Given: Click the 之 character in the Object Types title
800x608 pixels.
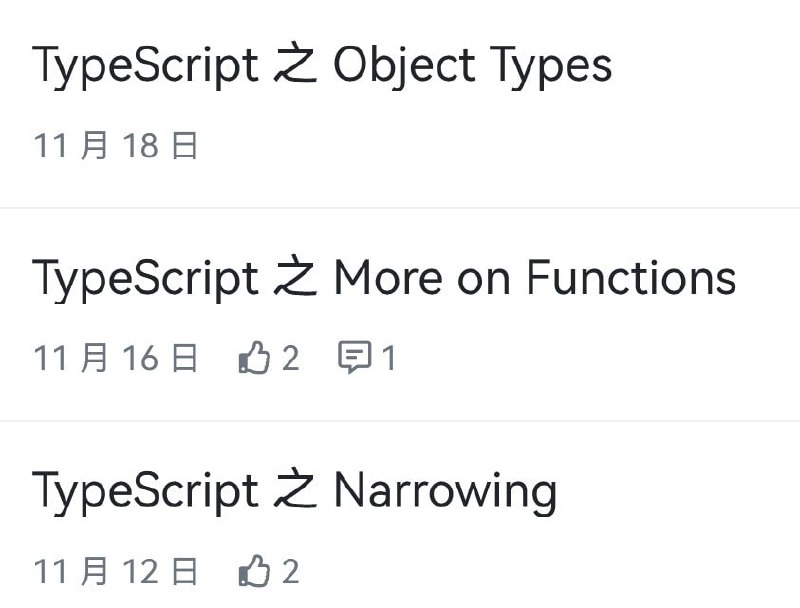Looking at the screenshot, I should (x=290, y=63).
